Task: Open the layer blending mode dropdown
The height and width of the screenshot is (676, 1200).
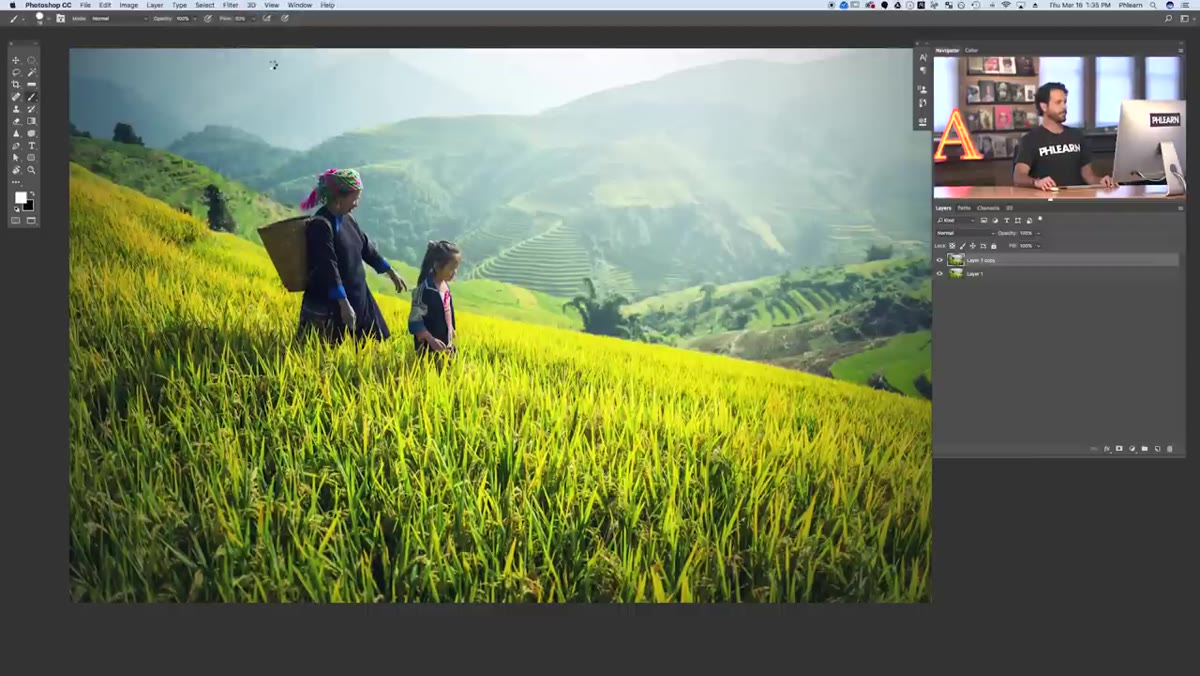Action: pyautogui.click(x=966, y=233)
